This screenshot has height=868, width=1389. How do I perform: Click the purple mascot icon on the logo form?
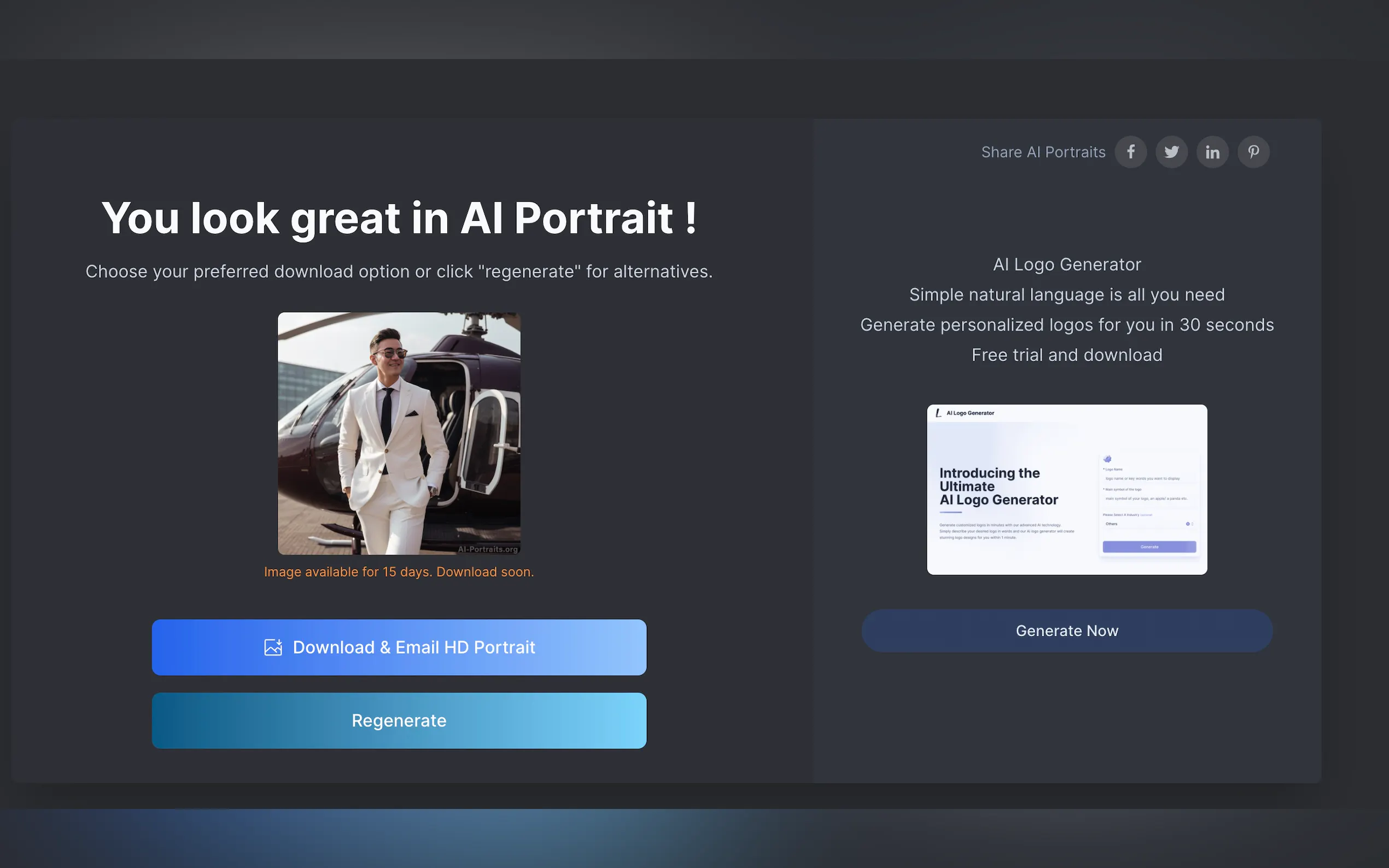tap(1107, 459)
